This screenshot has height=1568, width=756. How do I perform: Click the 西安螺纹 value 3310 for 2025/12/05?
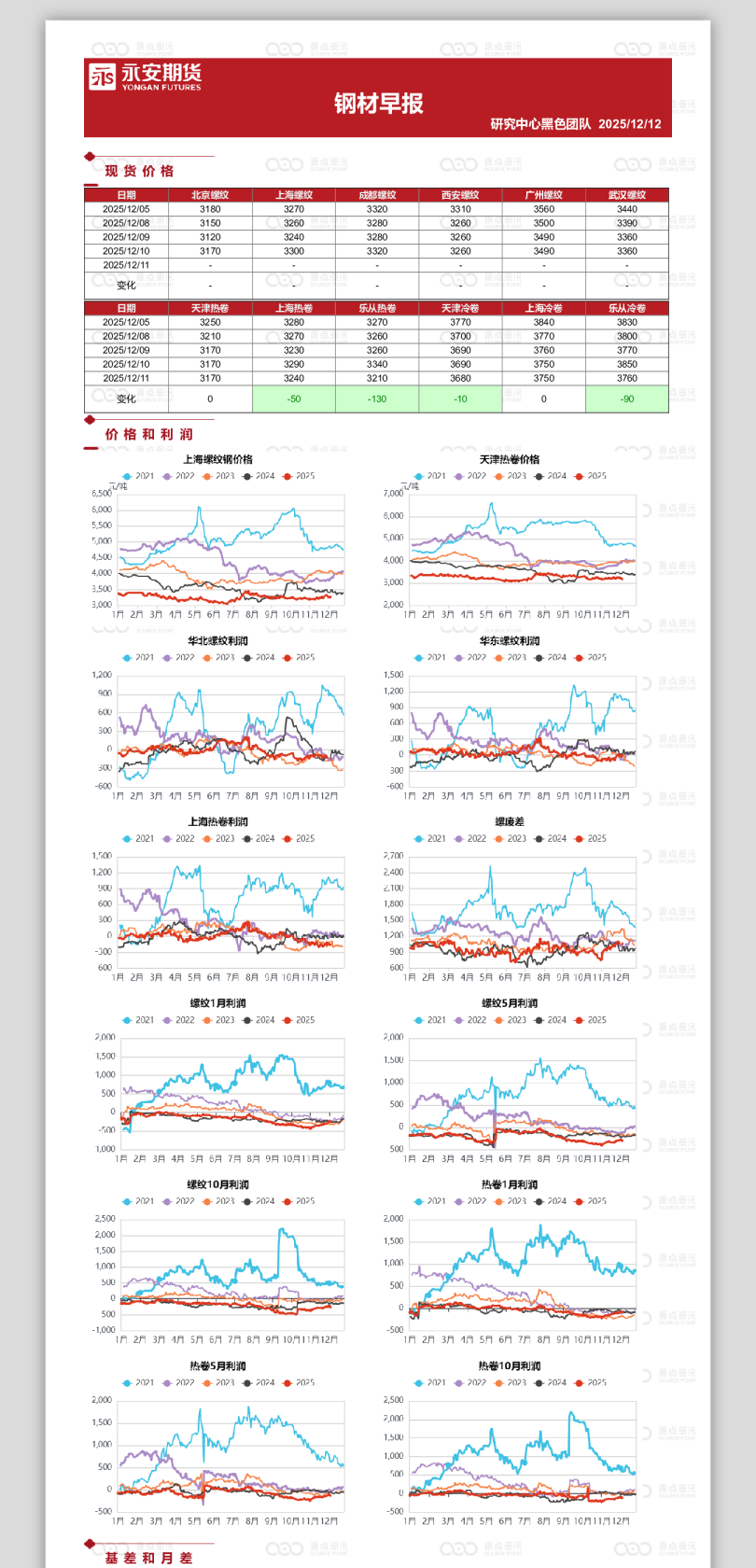tap(460, 209)
